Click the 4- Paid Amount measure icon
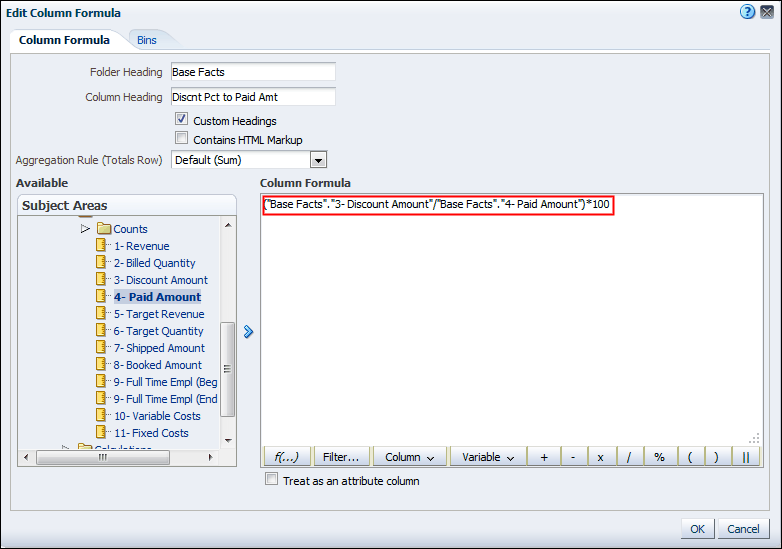Viewport: 782px width, 549px height. (101, 296)
